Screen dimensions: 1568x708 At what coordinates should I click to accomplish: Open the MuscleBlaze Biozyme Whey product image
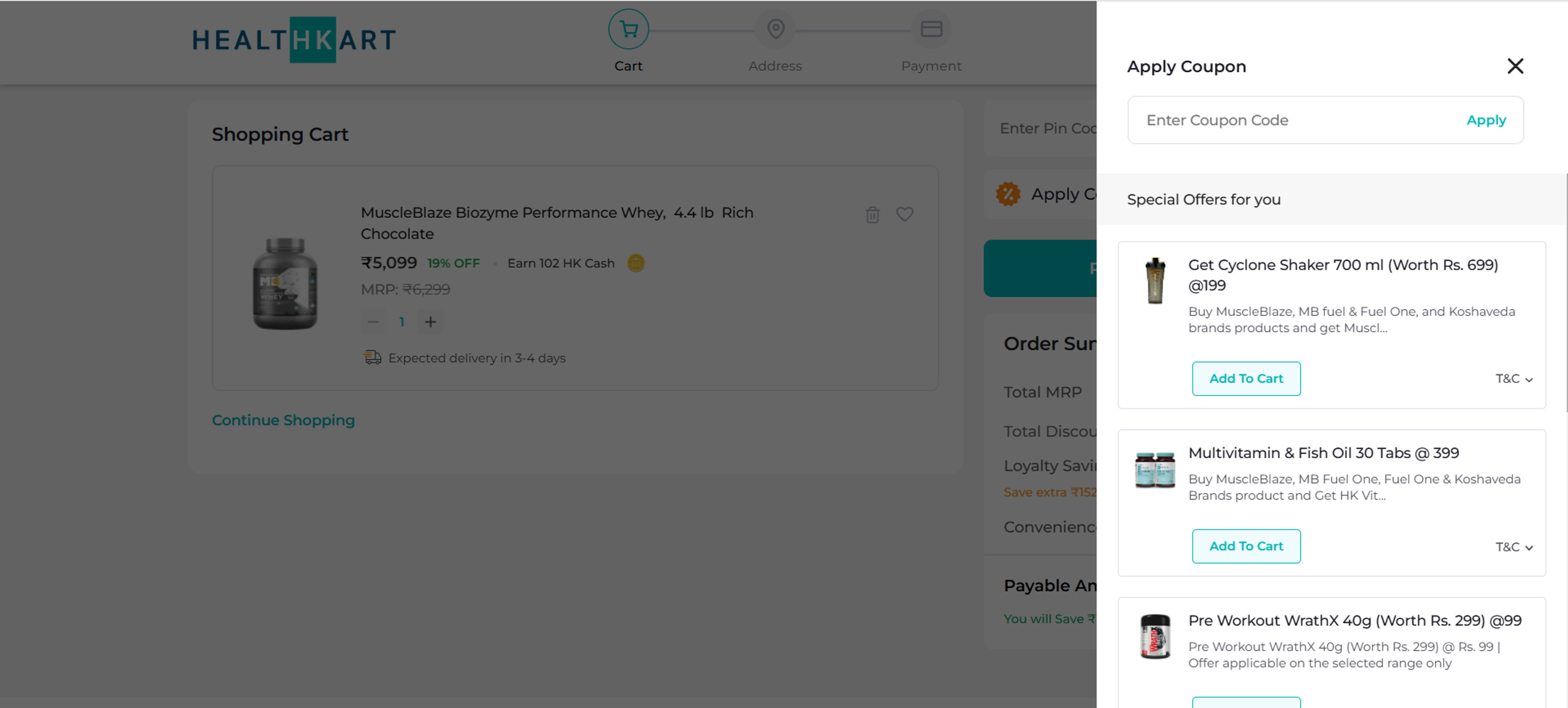coord(284,283)
